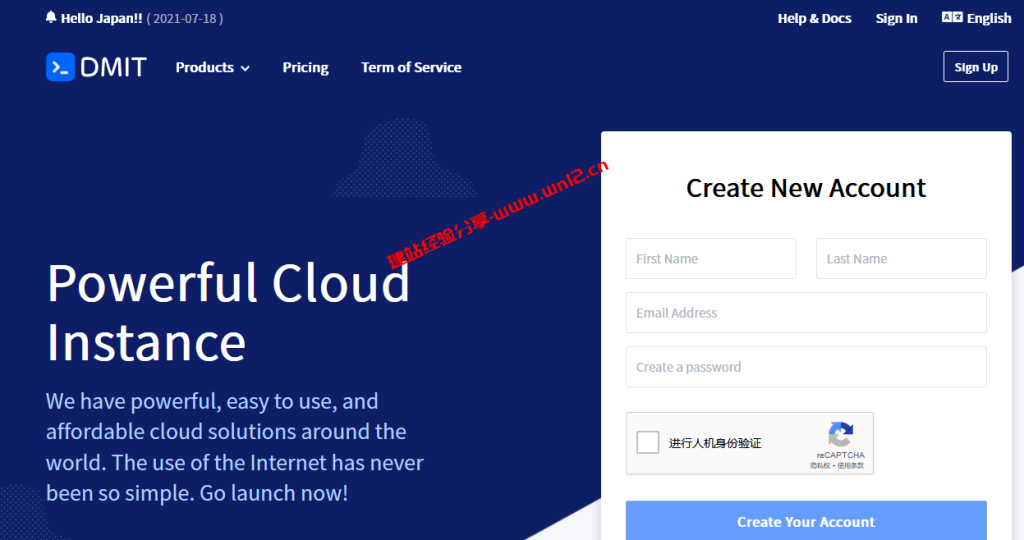Go to Sign In
The image size is (1024, 540).
tap(896, 18)
